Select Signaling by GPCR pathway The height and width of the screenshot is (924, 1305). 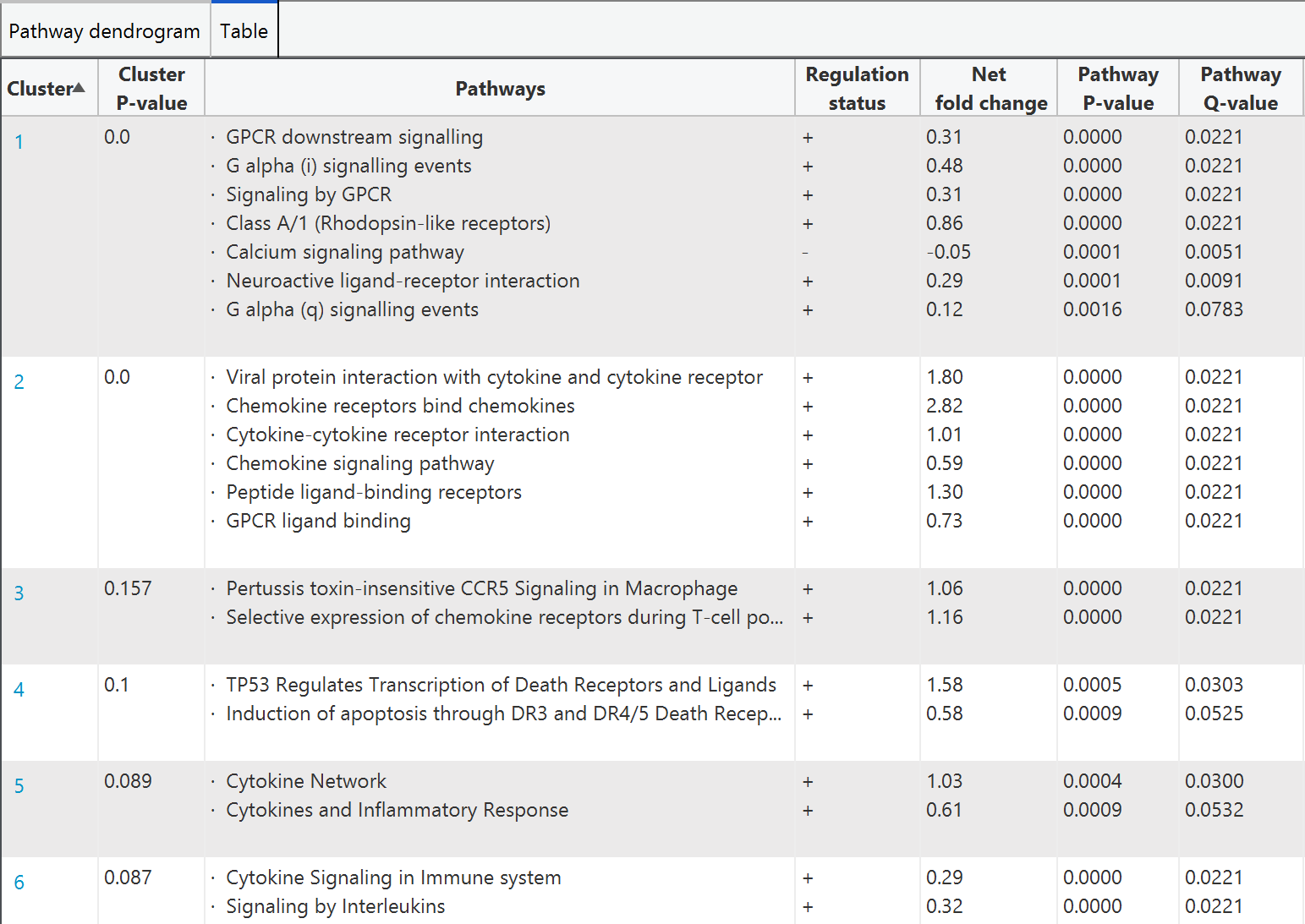309,194
